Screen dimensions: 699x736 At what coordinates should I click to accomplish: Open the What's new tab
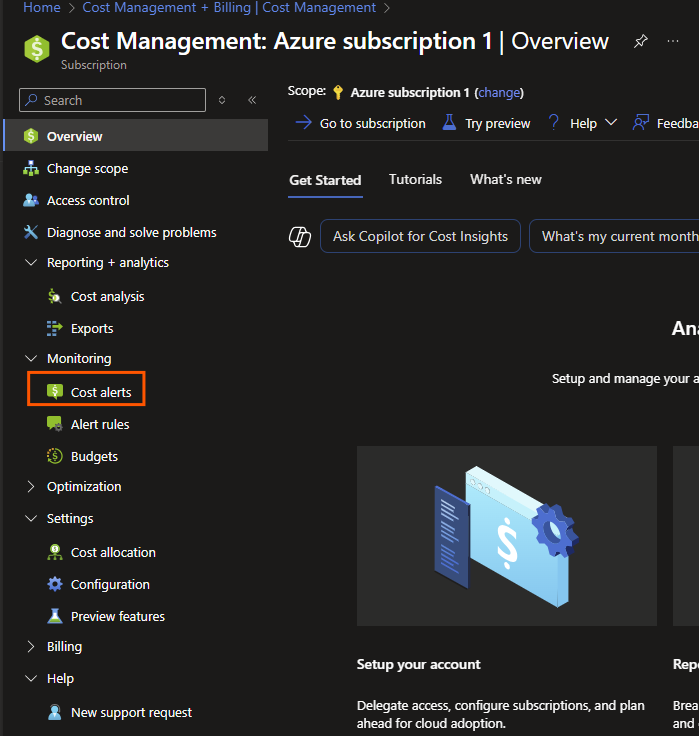click(506, 179)
